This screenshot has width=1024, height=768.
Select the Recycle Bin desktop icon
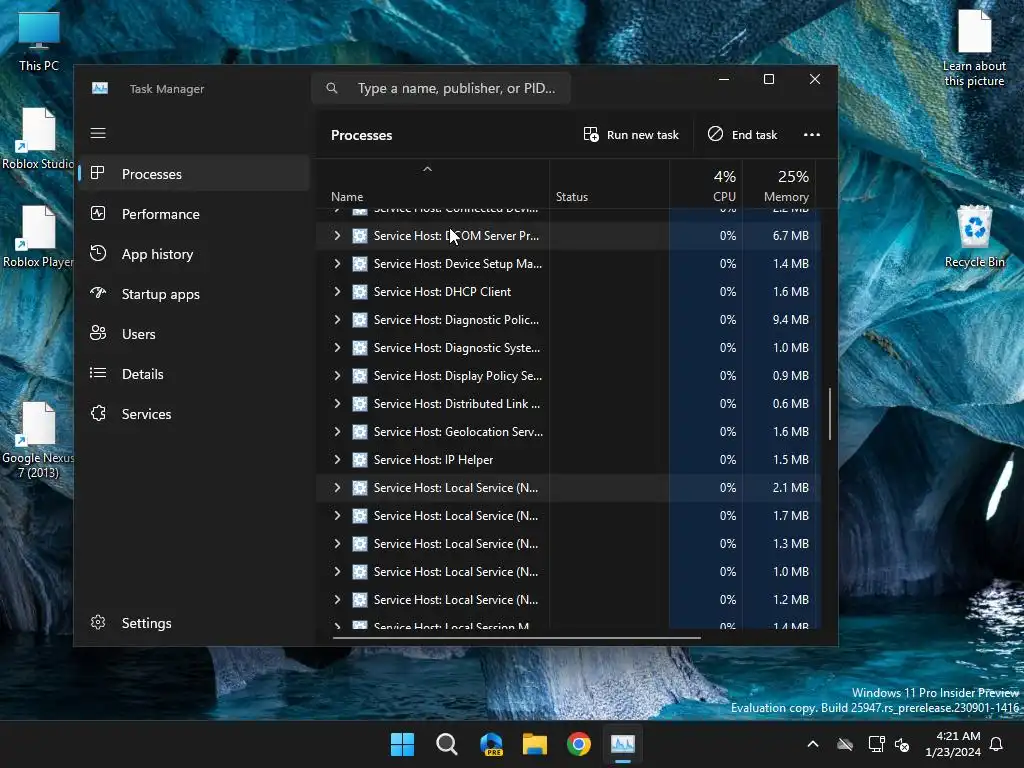pos(974,236)
